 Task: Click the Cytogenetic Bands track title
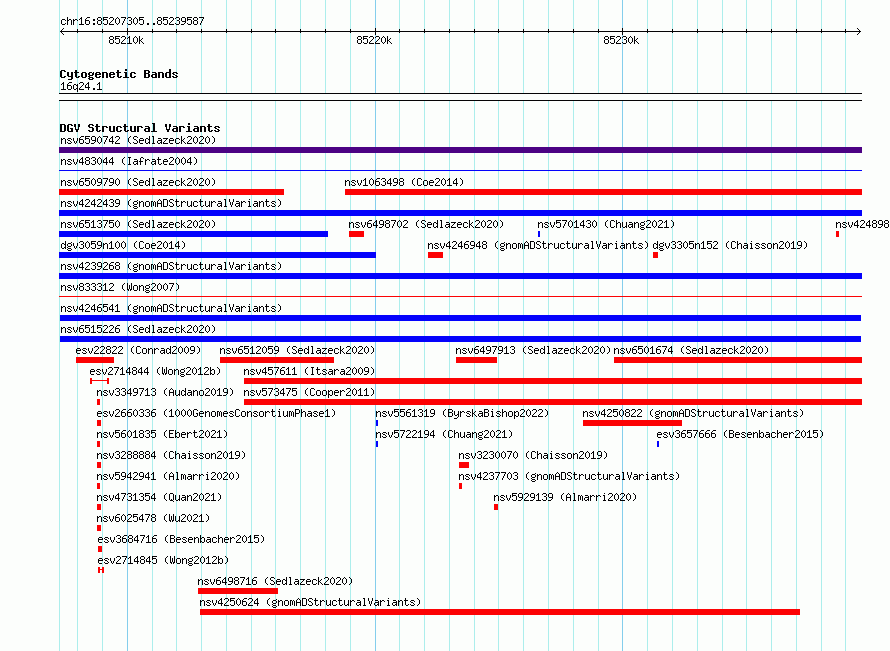(119, 74)
